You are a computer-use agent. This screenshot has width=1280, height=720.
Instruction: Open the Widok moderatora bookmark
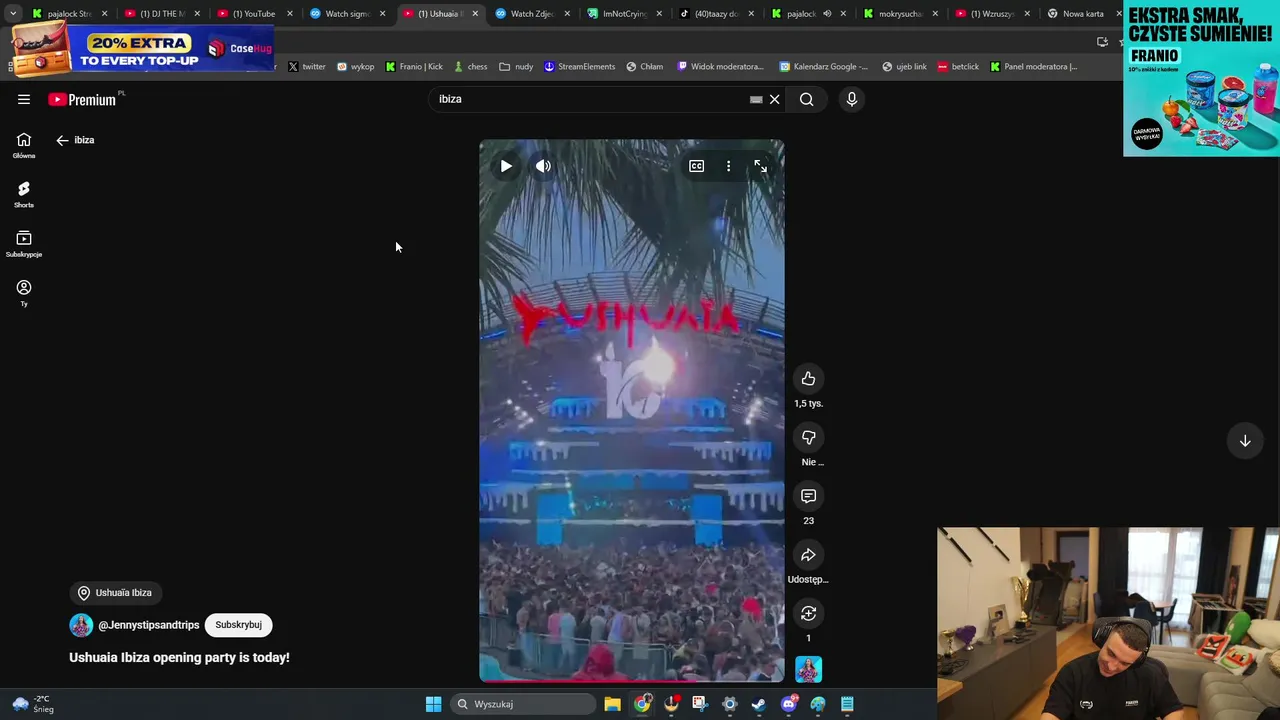click(x=720, y=67)
